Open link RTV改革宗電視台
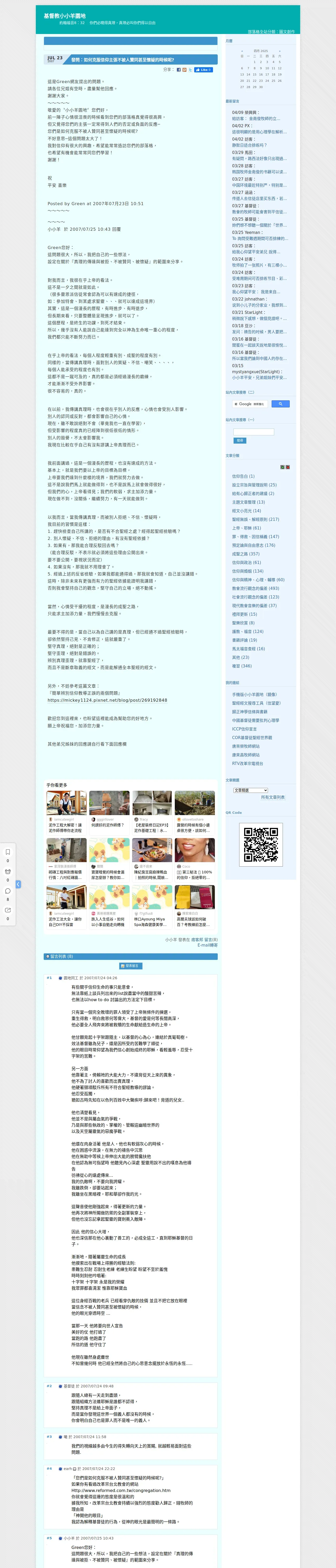This screenshot has width=336, height=1568. pyautogui.click(x=248, y=763)
